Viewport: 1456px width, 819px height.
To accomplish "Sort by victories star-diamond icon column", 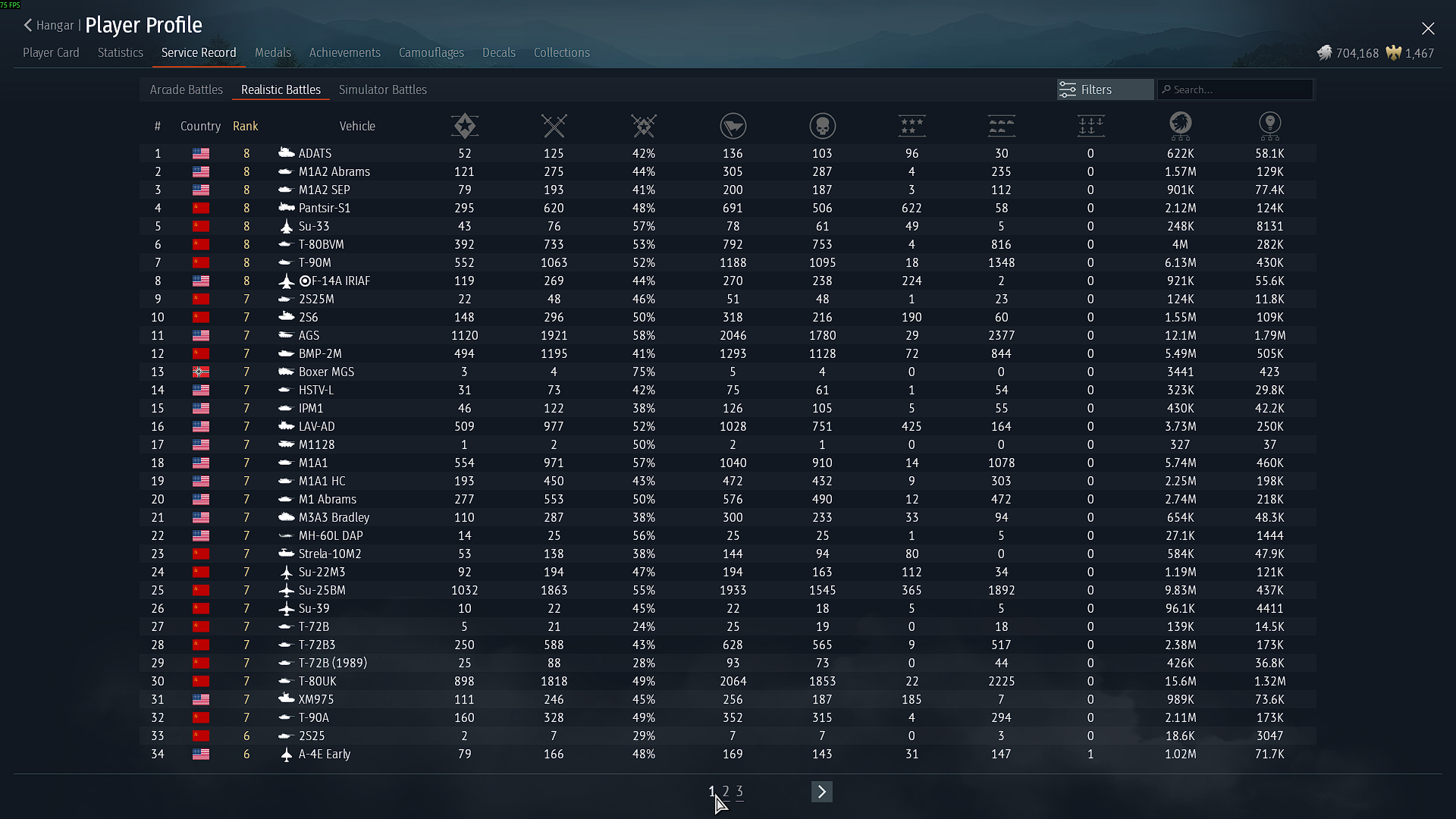I will pyautogui.click(x=464, y=126).
